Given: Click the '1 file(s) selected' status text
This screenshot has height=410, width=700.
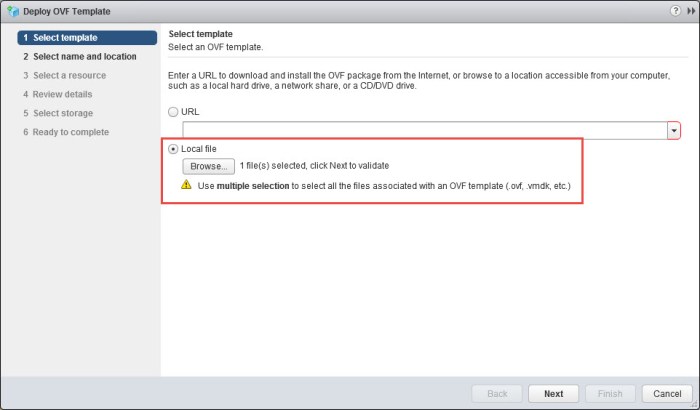Looking at the screenshot, I should click(314, 166).
